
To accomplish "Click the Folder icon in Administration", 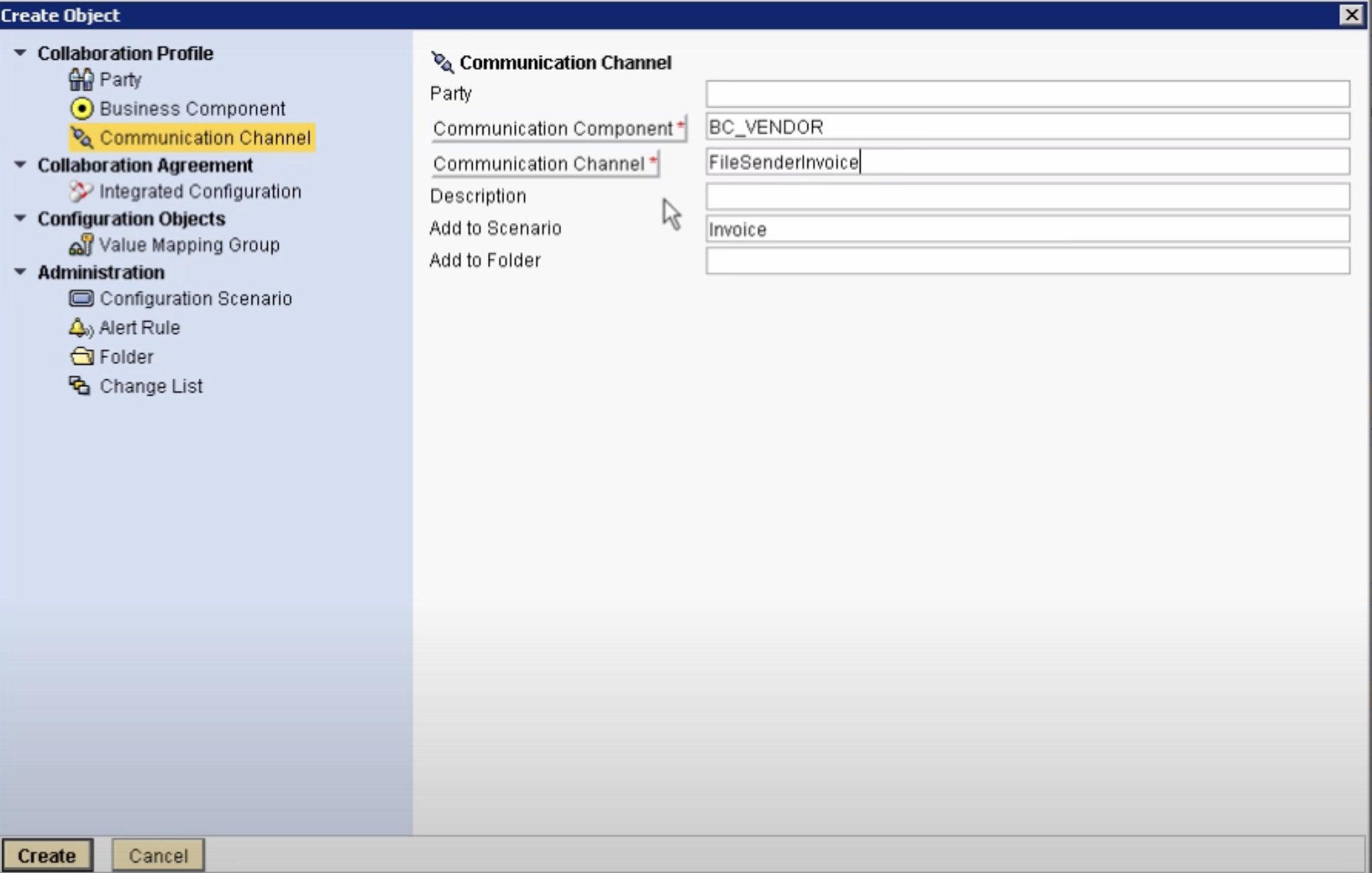I will pyautogui.click(x=81, y=357).
